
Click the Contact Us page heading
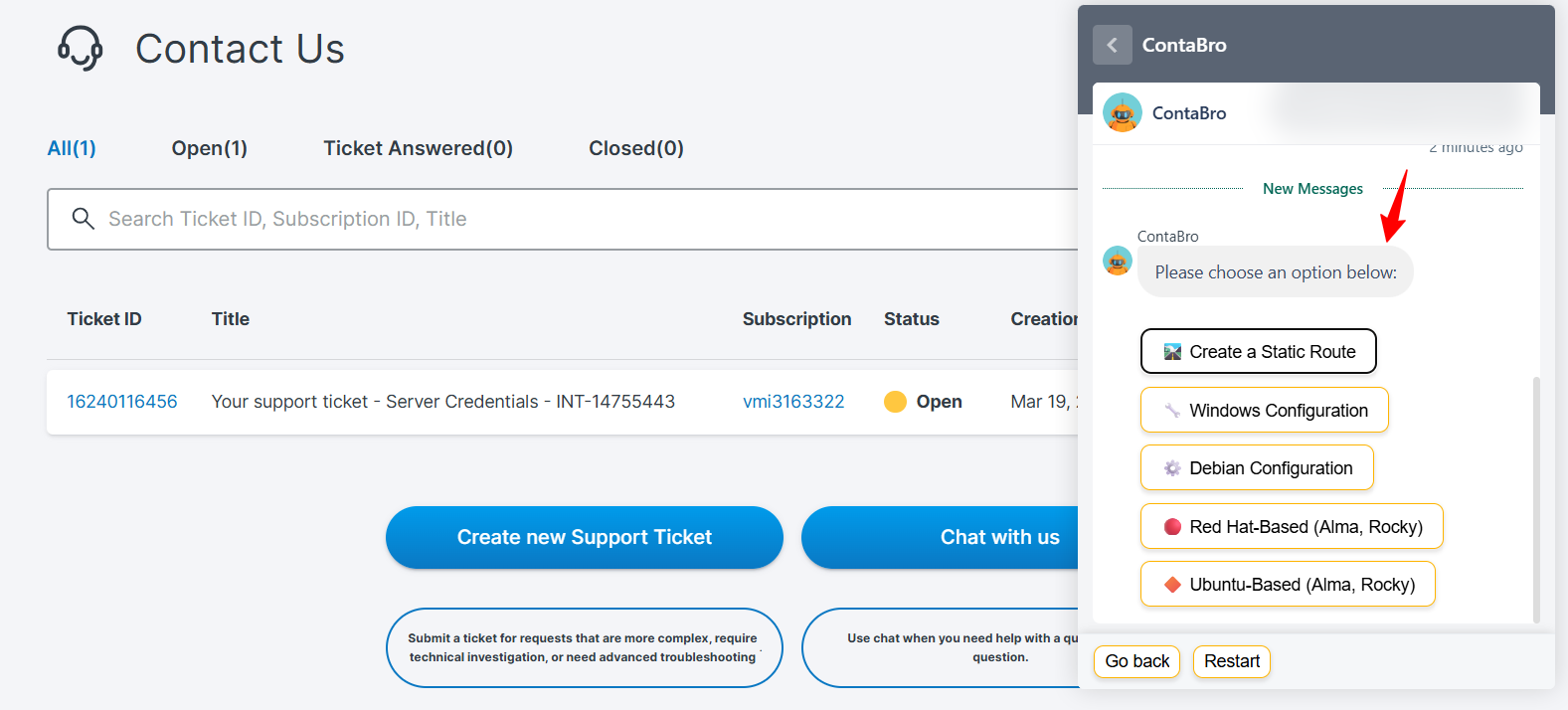[x=240, y=49]
